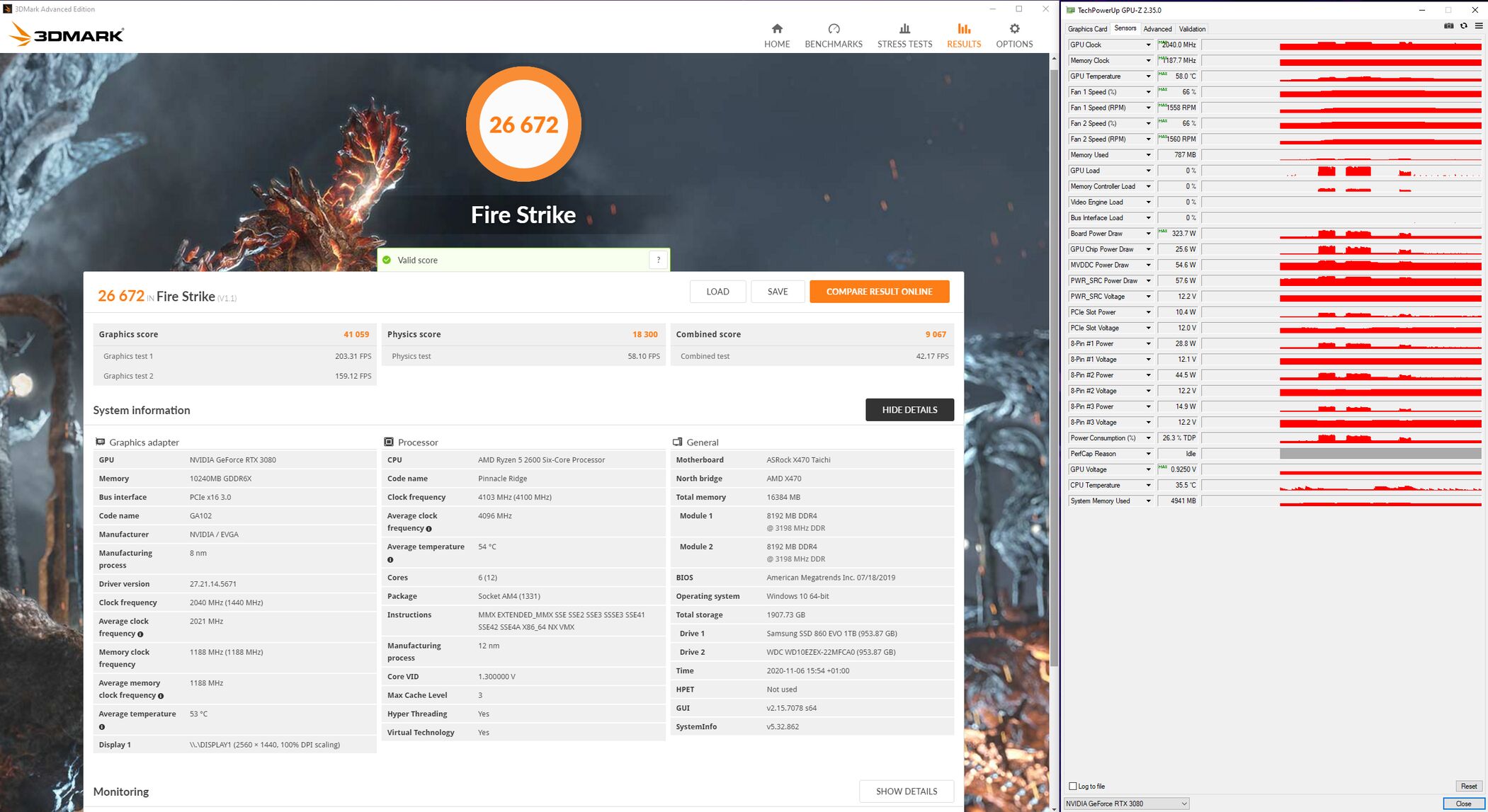Click the HIDE DETAILS button
Screen dimensions: 1488x812
pyautogui.click(x=909, y=410)
